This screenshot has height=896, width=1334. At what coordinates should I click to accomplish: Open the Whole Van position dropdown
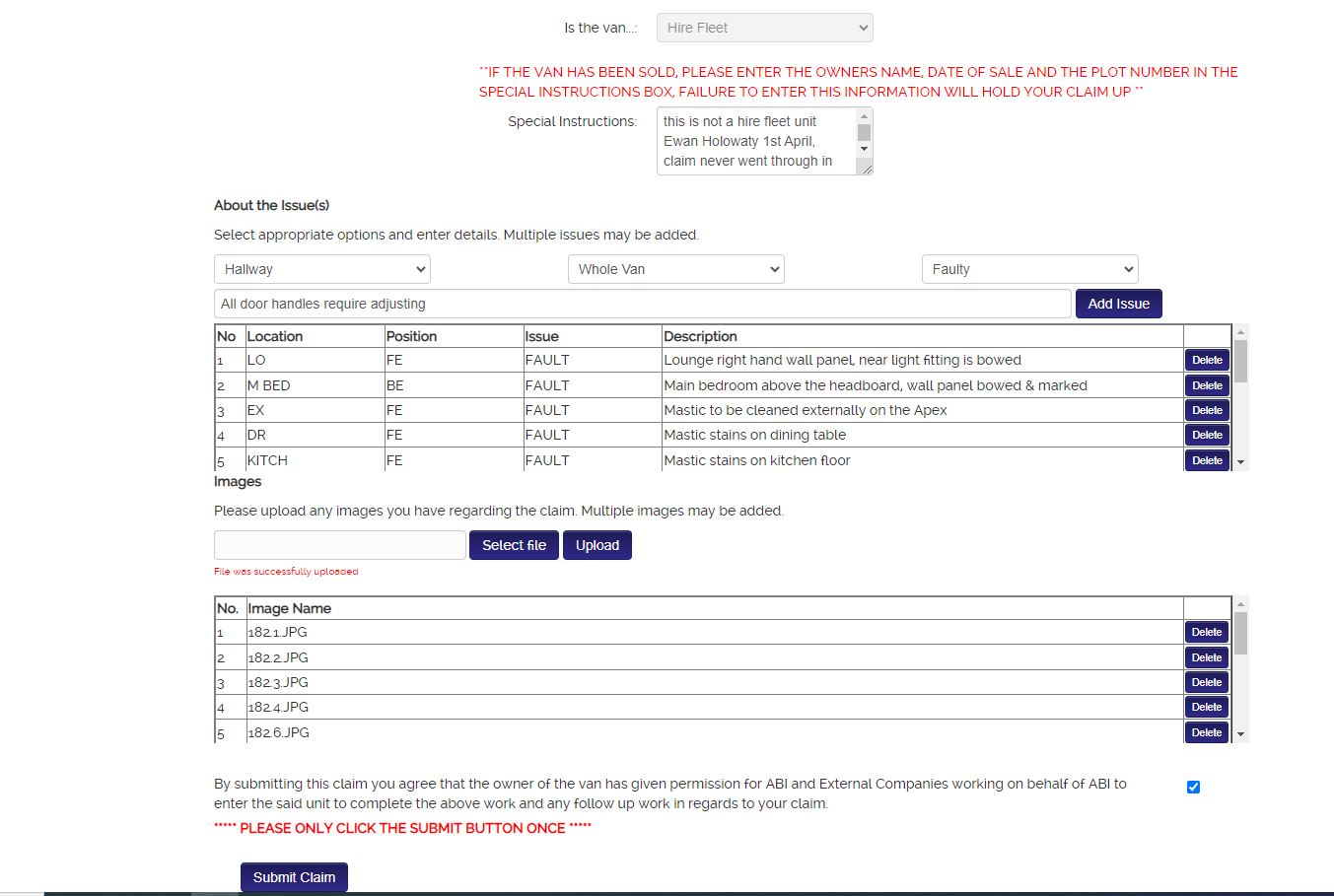tap(676, 269)
